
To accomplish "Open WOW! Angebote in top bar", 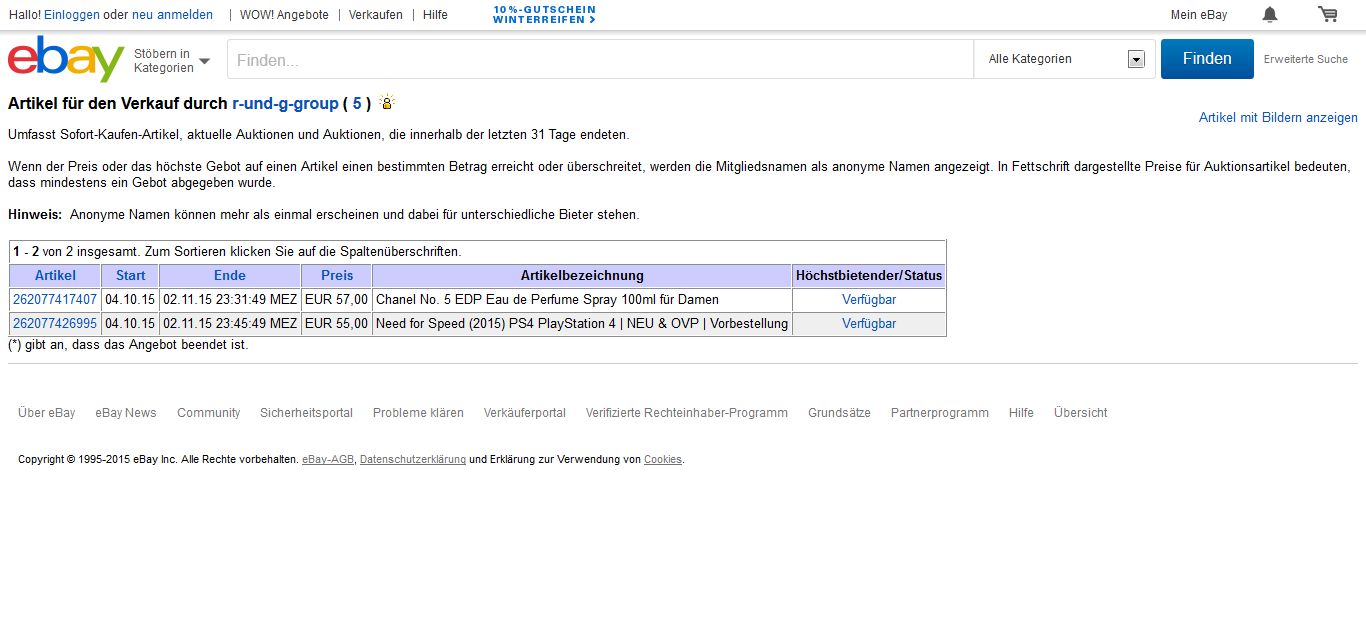I will 284,15.
